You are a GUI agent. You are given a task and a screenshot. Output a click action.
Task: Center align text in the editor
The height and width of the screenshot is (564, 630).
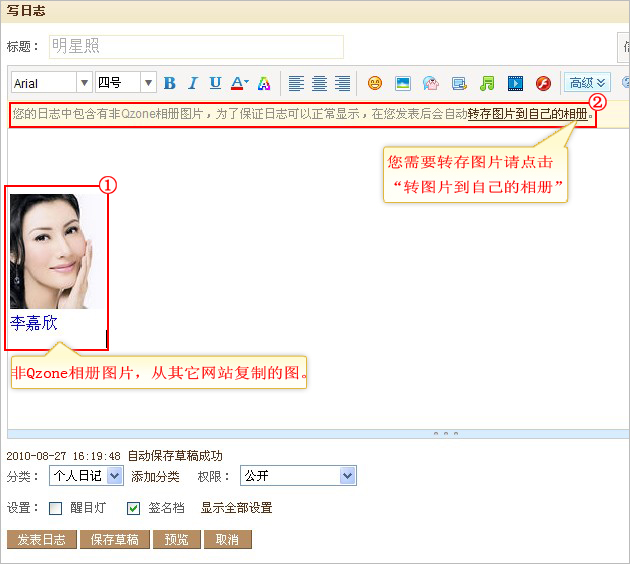(x=319, y=83)
